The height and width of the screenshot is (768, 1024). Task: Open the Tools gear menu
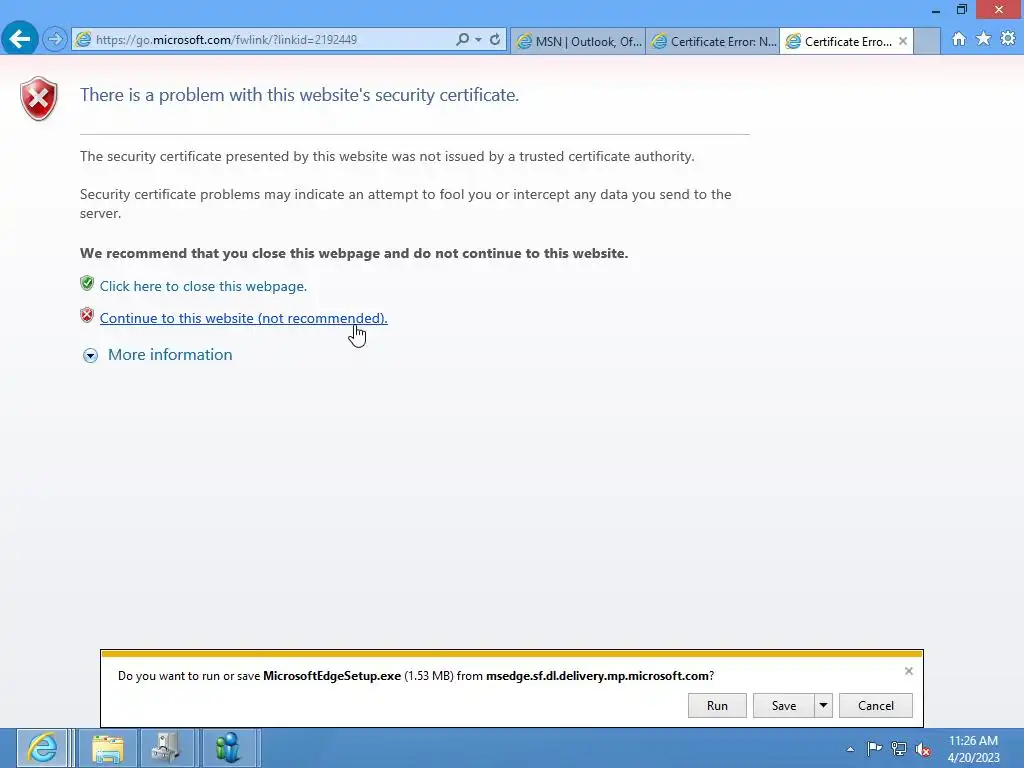click(1008, 39)
